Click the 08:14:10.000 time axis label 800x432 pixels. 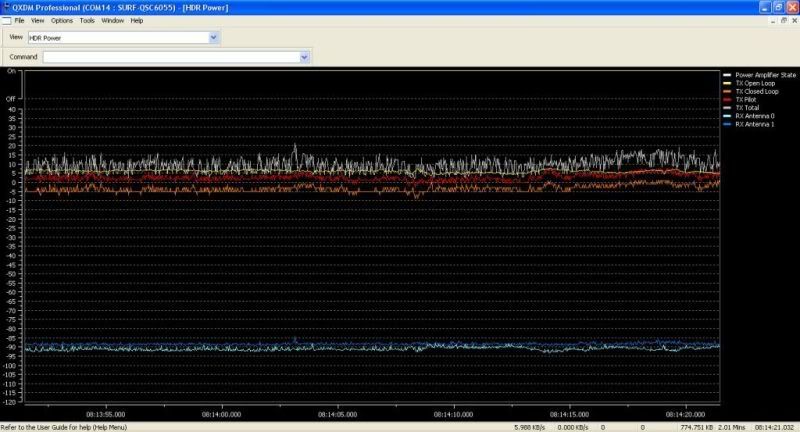453,415
